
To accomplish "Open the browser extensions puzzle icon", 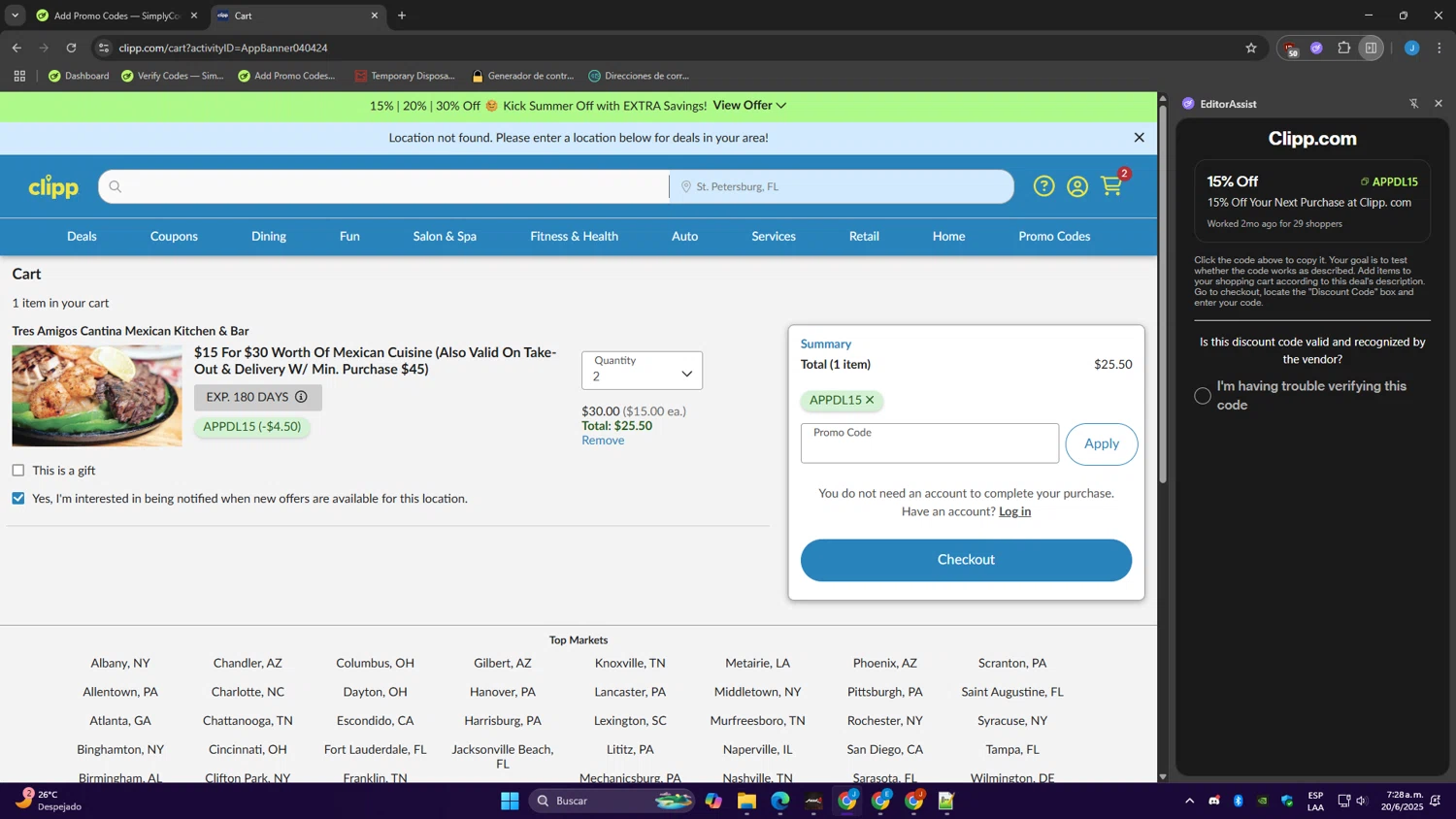I will (1344, 48).
